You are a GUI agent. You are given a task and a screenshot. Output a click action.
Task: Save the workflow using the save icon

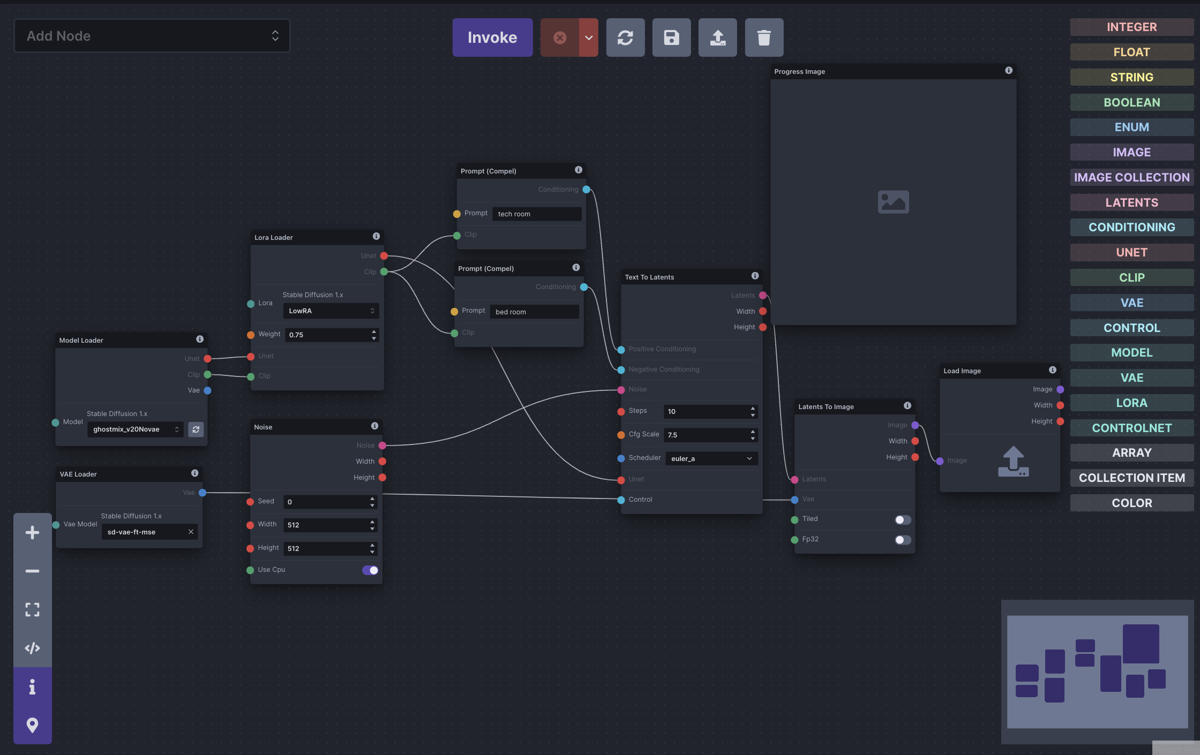tap(671, 37)
